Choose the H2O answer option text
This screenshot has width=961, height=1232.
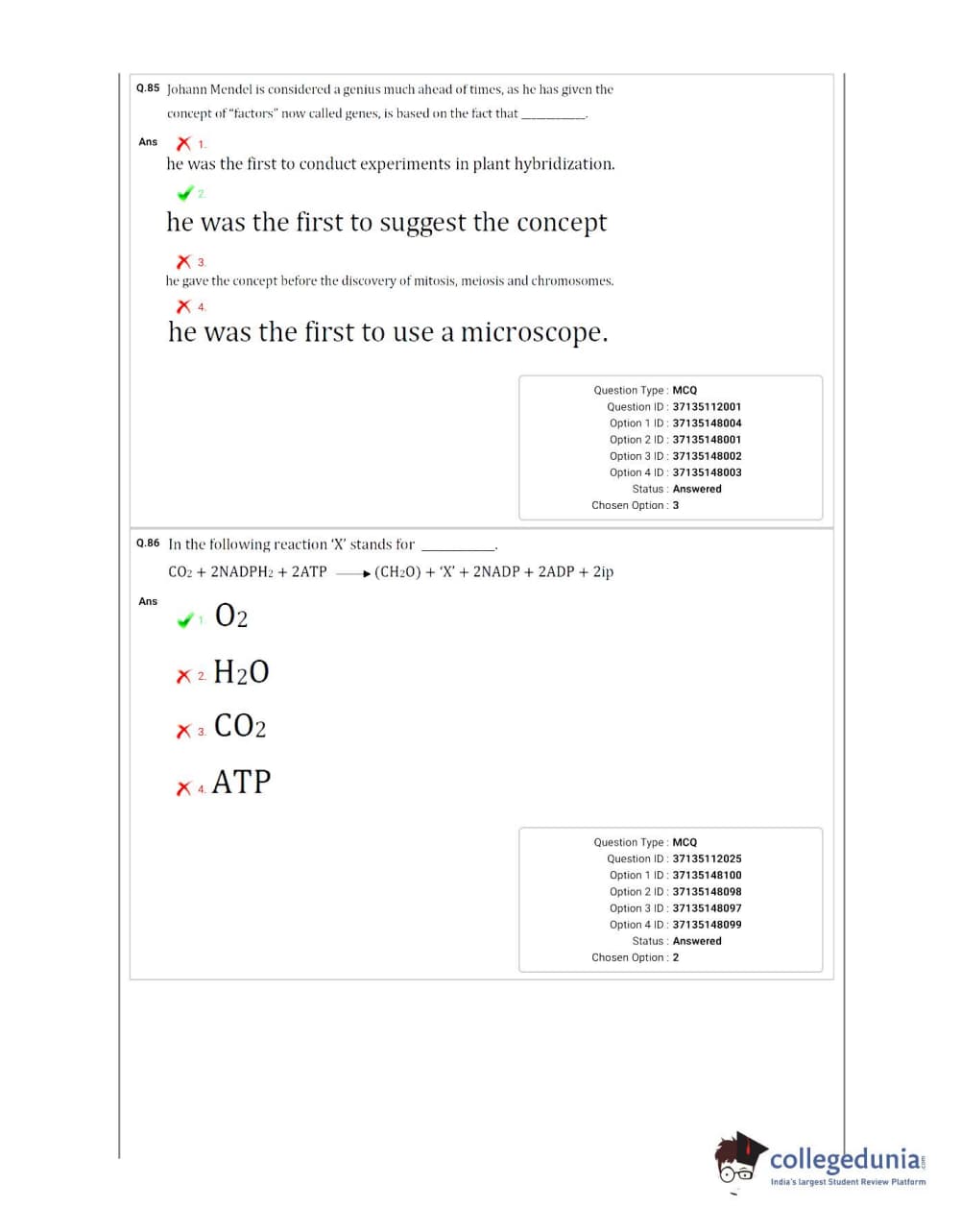pos(241,671)
